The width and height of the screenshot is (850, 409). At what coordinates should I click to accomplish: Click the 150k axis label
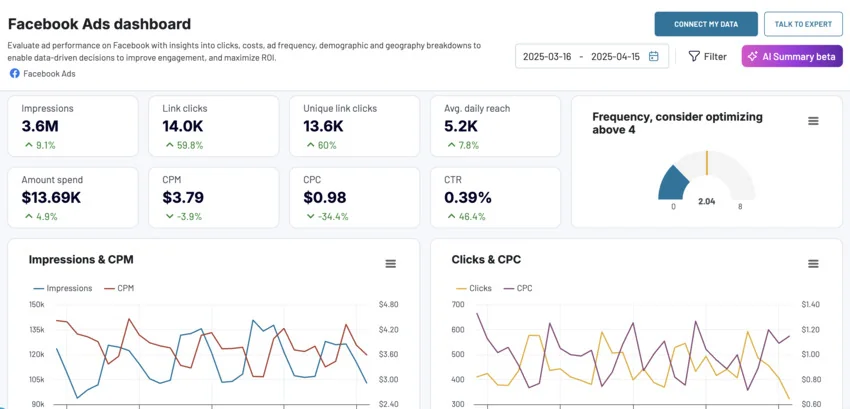(x=36, y=304)
